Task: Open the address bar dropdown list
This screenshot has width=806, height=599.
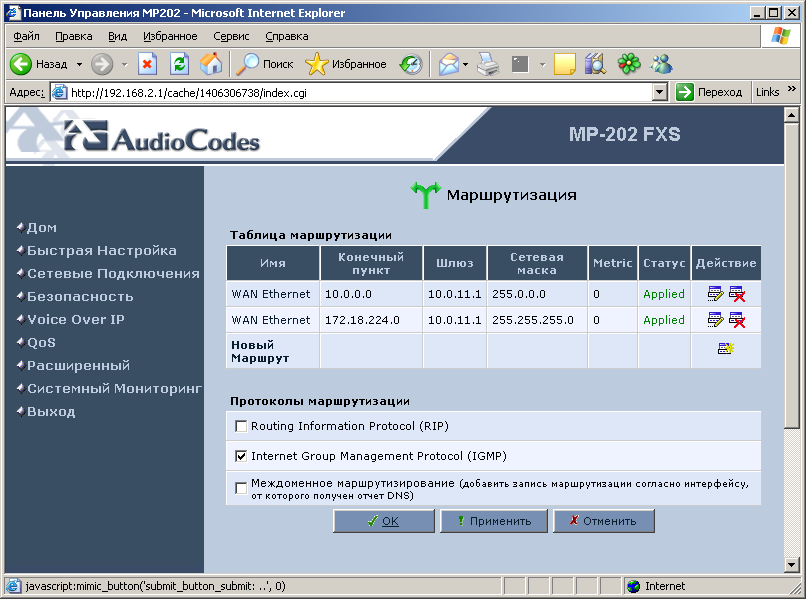Action: 660,93
